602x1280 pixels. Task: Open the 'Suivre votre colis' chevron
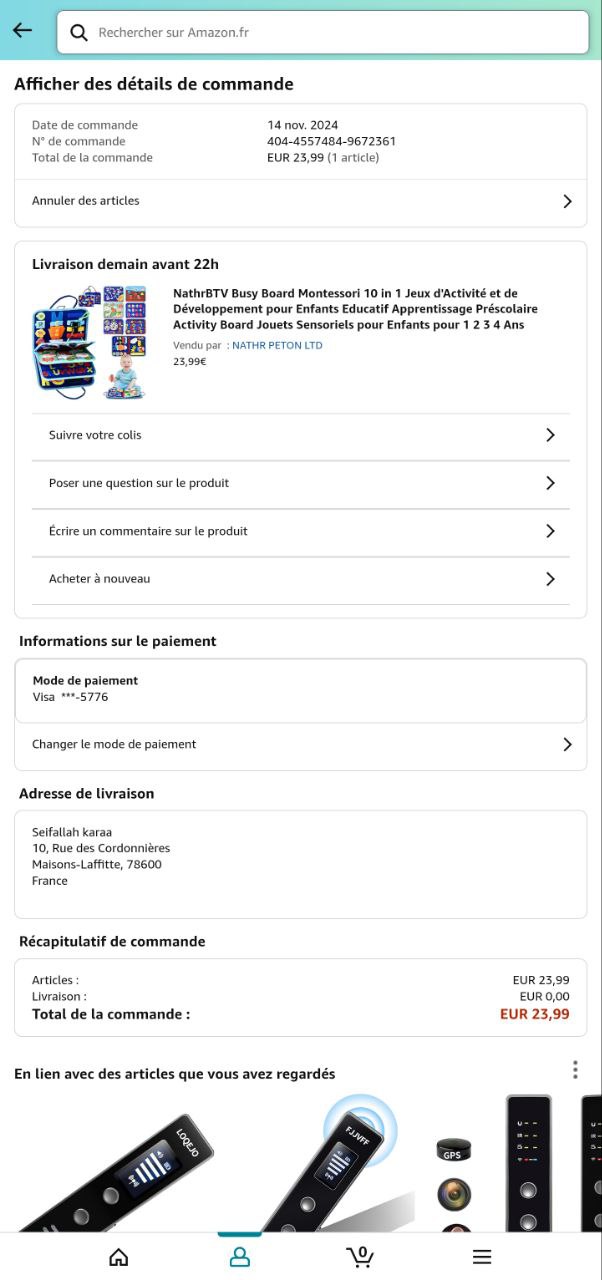pos(550,435)
